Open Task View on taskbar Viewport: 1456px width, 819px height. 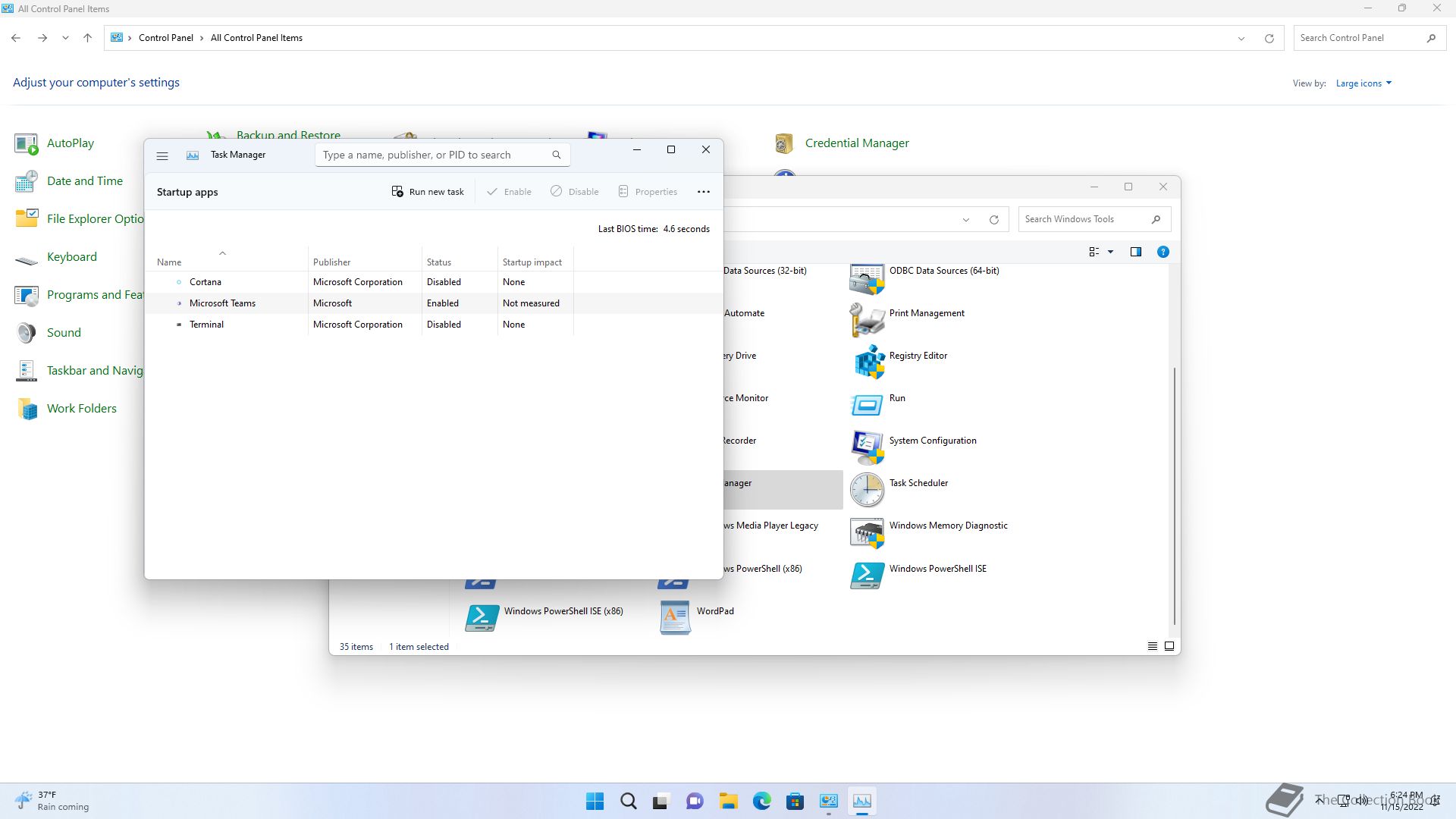point(662,801)
